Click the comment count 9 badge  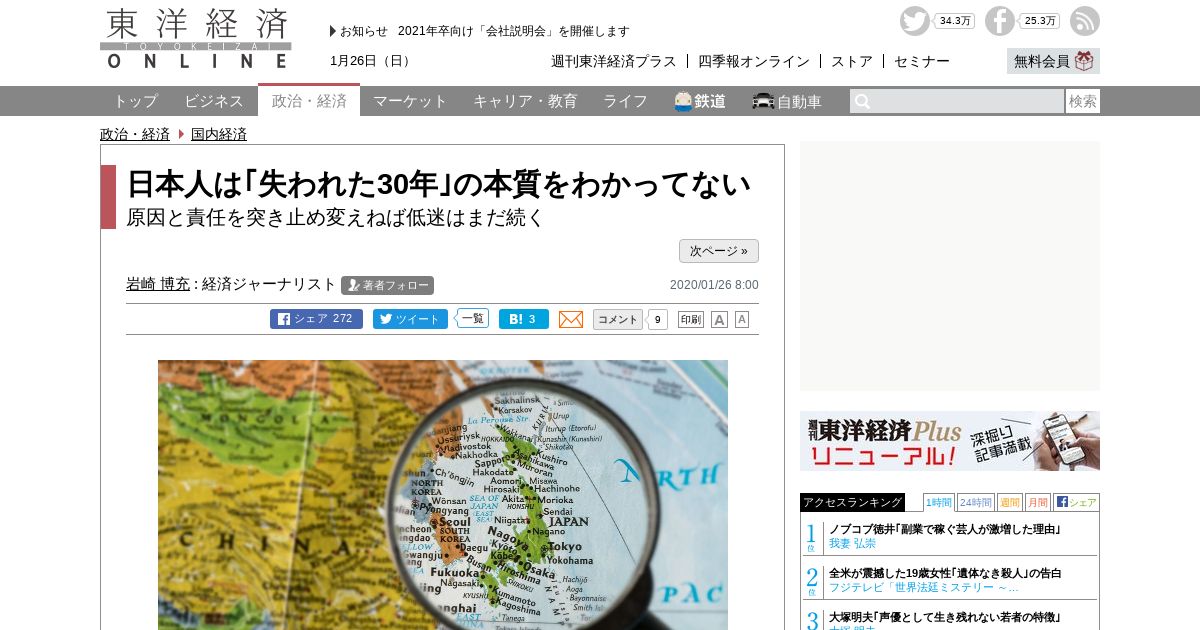tap(657, 320)
